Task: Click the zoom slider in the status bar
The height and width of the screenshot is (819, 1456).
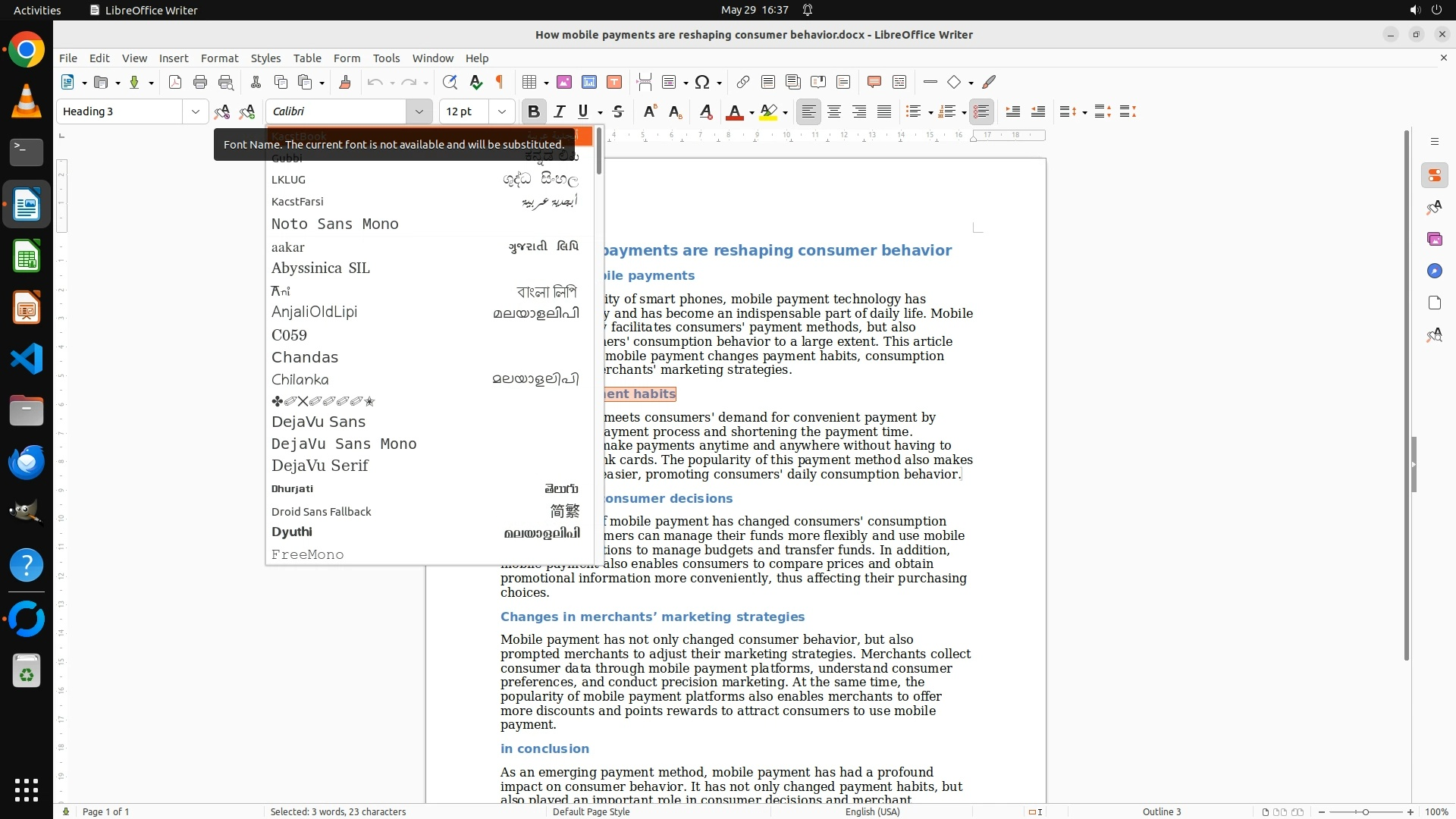Action: pyautogui.click(x=1365, y=812)
